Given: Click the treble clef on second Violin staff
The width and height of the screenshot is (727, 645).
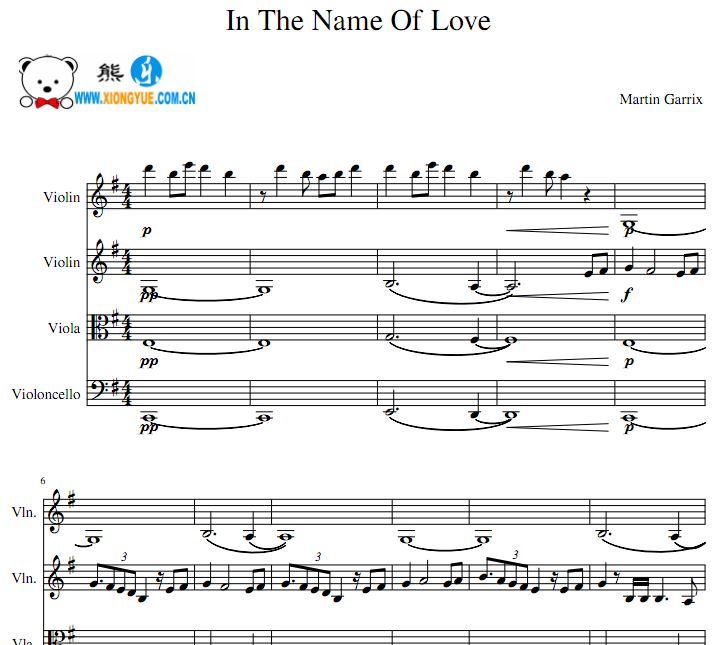Looking at the screenshot, I should click(x=99, y=261).
